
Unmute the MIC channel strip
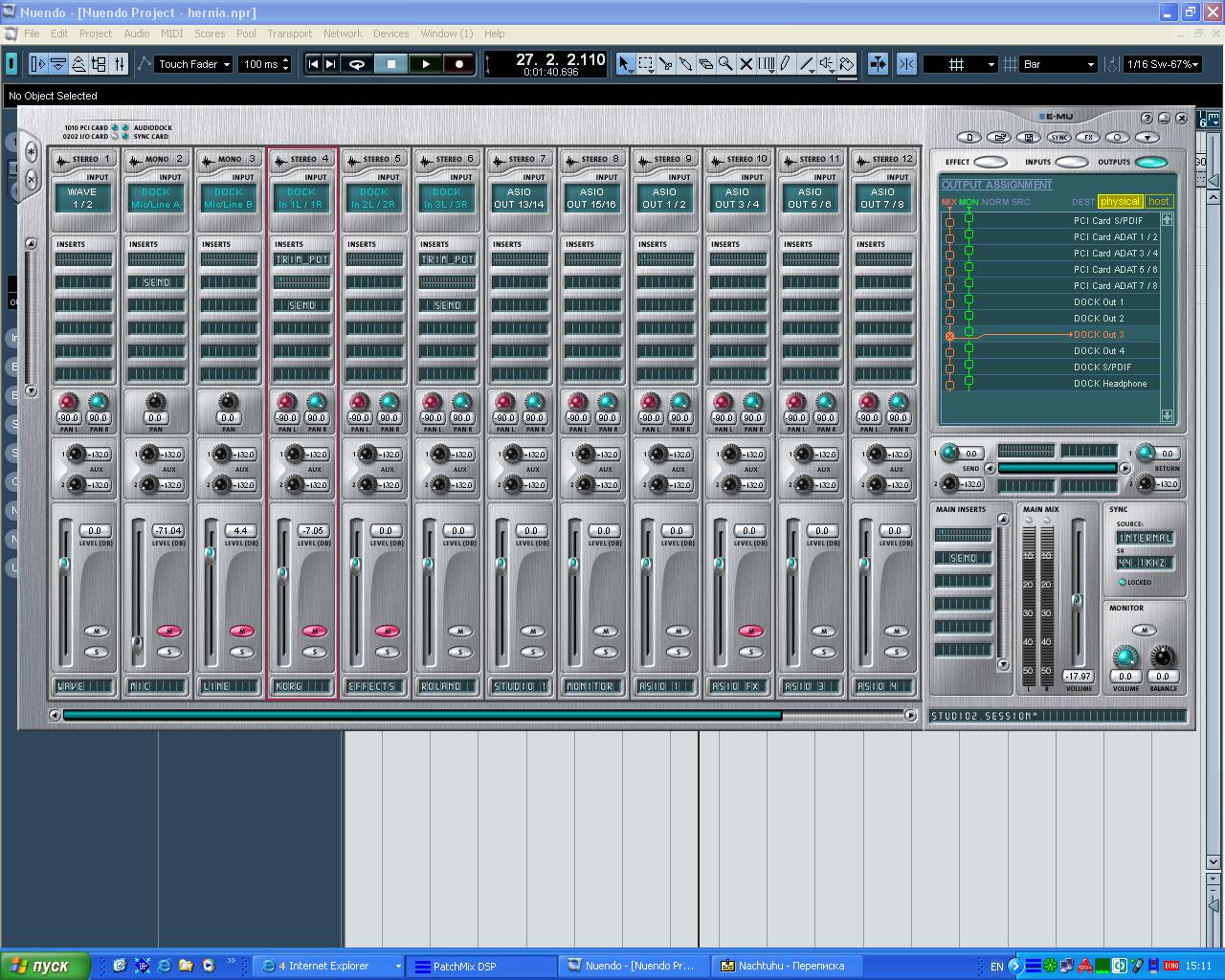coord(169,631)
